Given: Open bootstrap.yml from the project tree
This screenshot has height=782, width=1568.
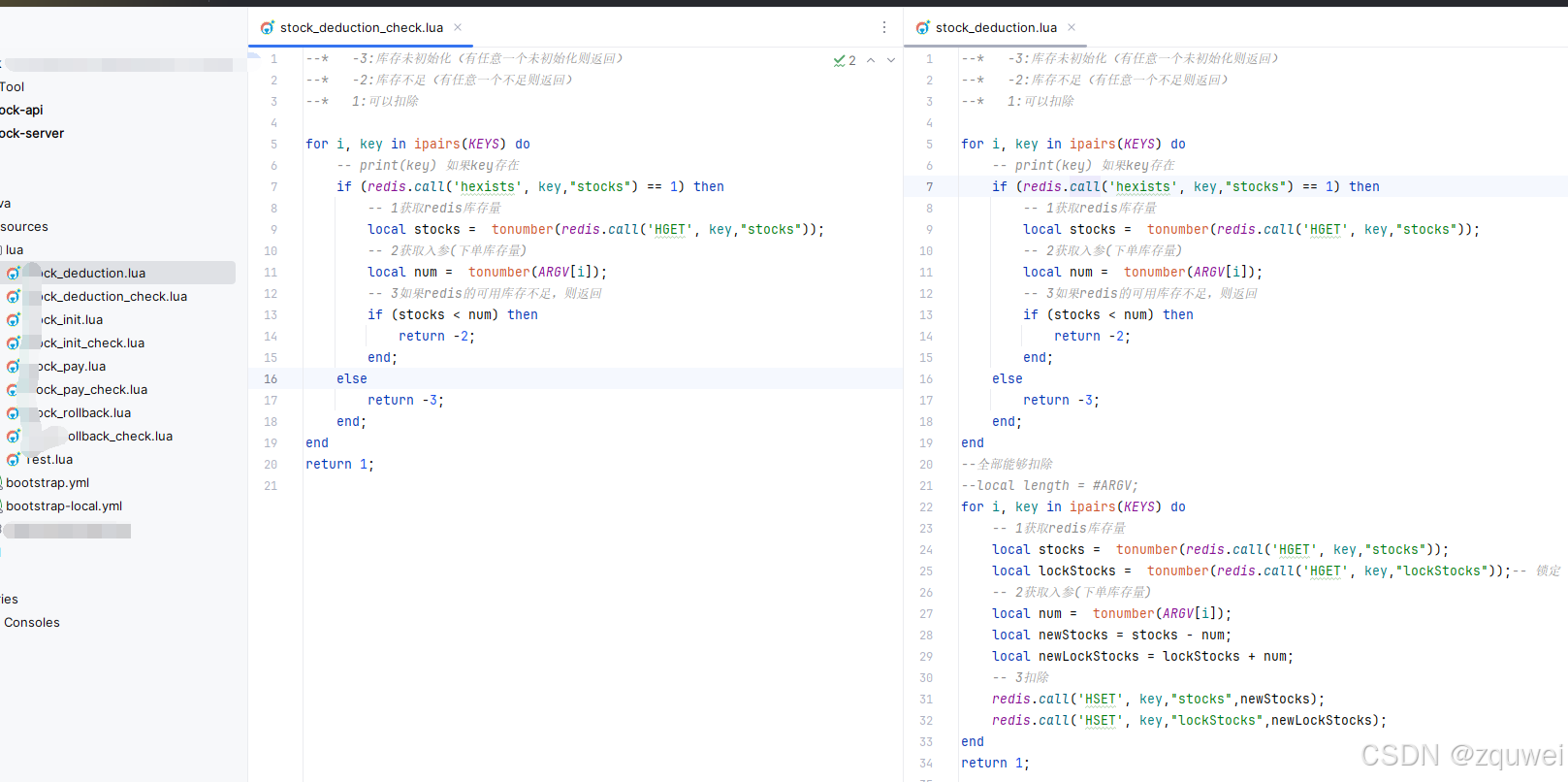Looking at the screenshot, I should (x=48, y=483).
